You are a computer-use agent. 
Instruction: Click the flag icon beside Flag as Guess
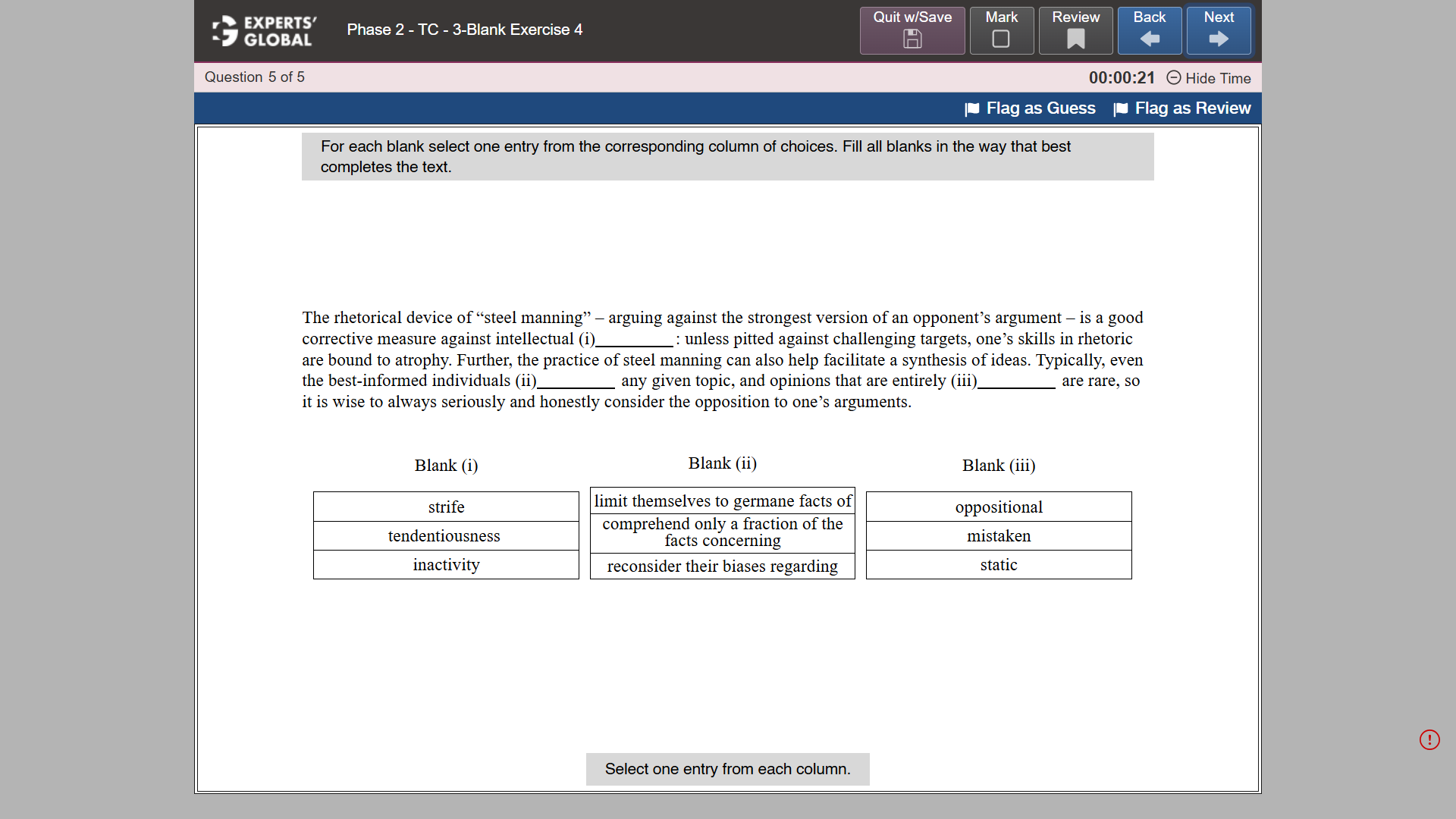point(971,109)
